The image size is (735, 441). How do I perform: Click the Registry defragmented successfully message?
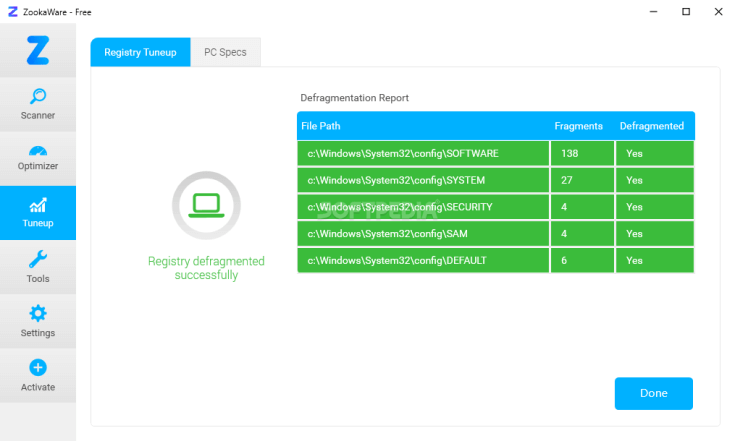[x=206, y=268]
